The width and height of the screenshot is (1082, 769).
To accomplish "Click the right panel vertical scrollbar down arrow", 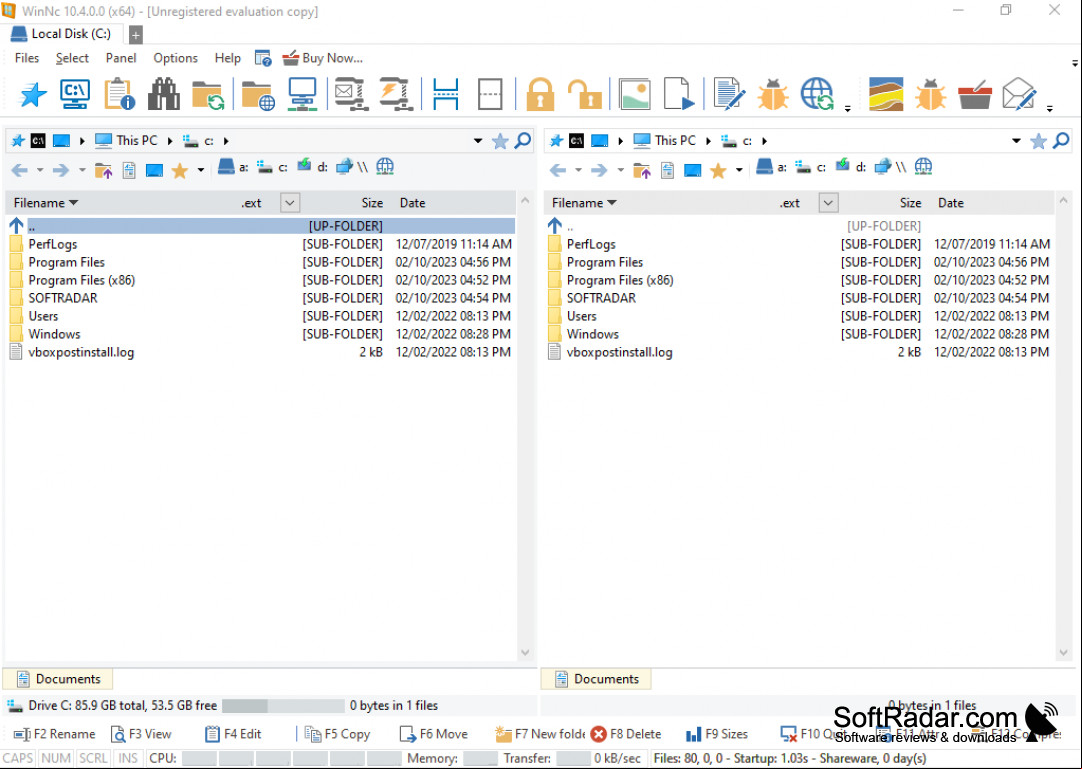I will pyautogui.click(x=1063, y=653).
